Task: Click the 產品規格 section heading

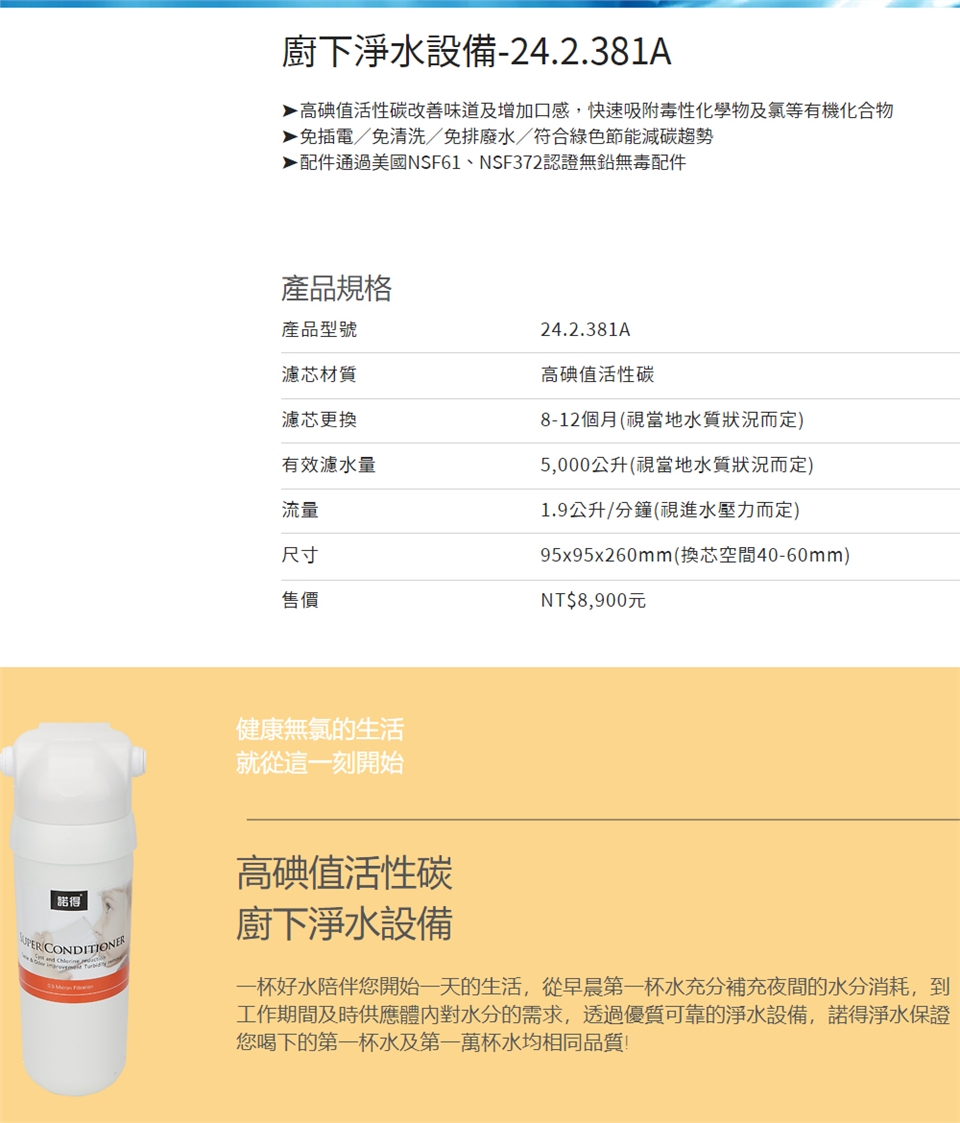Action: [336, 288]
